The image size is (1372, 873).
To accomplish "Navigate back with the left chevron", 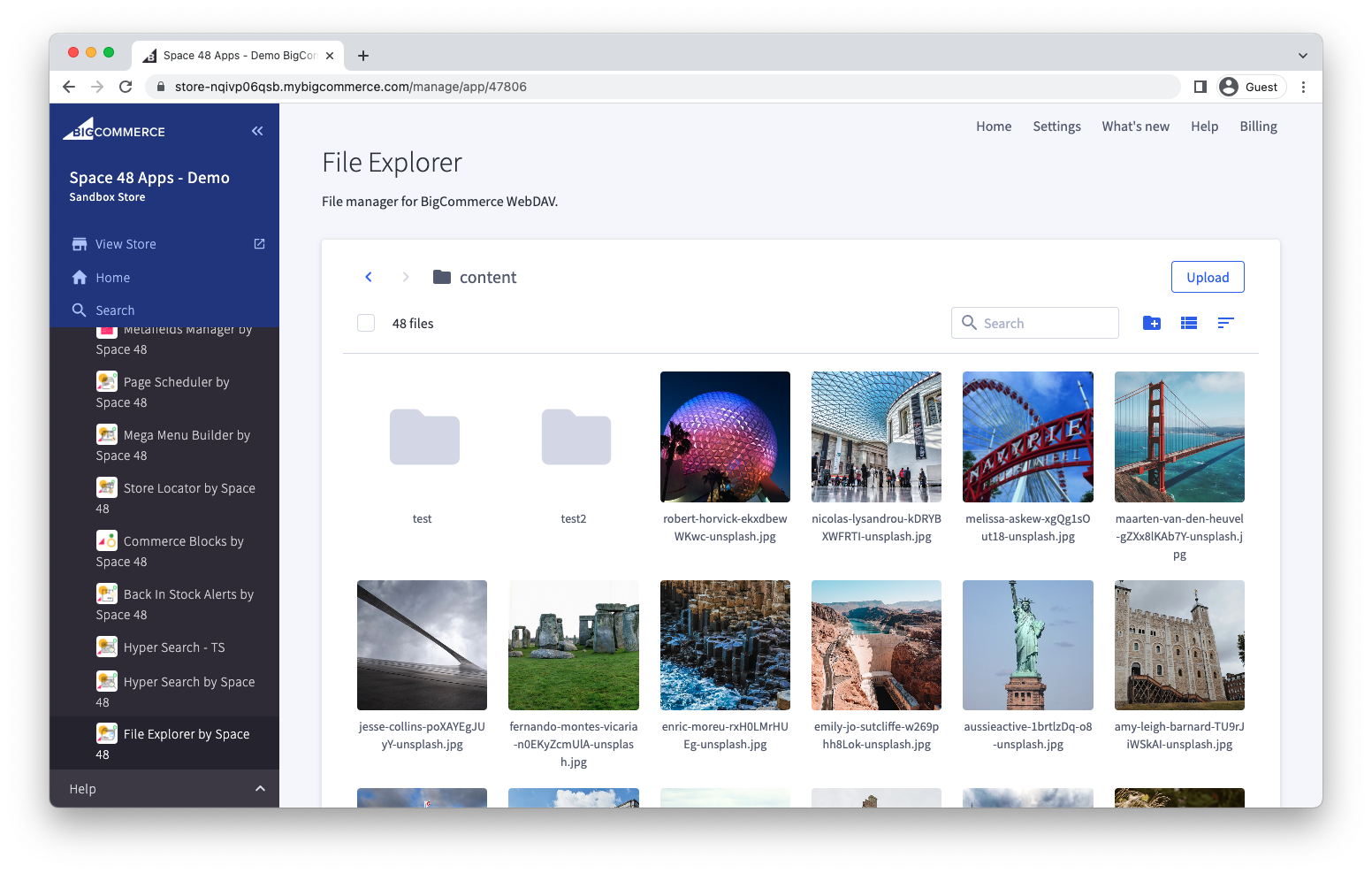I will click(369, 277).
